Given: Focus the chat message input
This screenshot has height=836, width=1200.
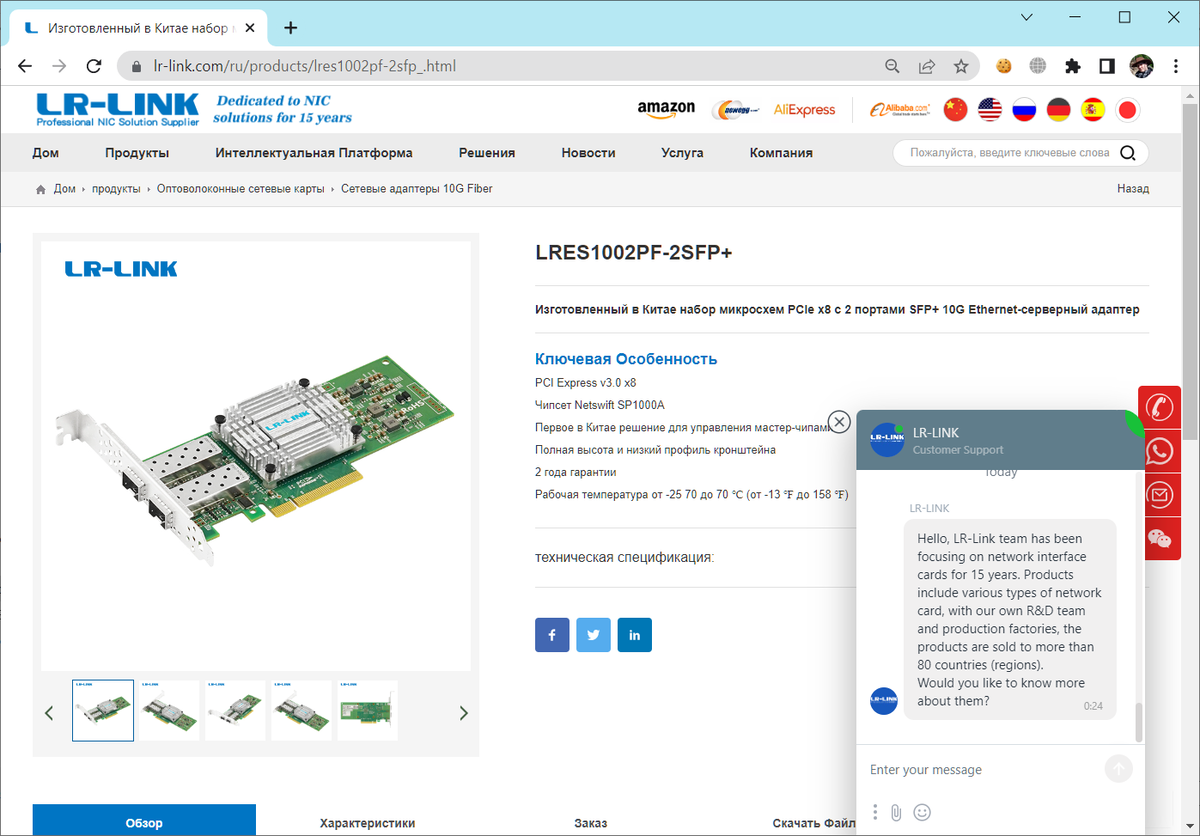Looking at the screenshot, I should point(983,770).
